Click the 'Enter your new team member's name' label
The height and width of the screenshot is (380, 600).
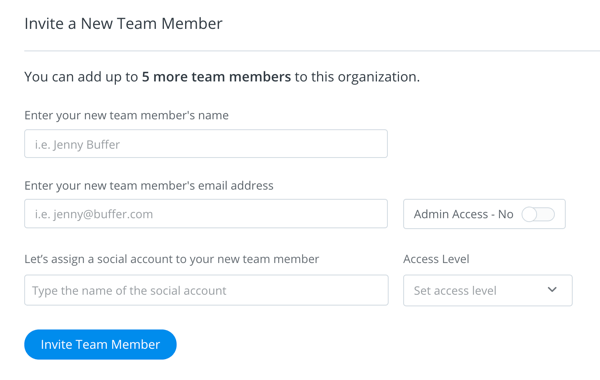pos(127,116)
